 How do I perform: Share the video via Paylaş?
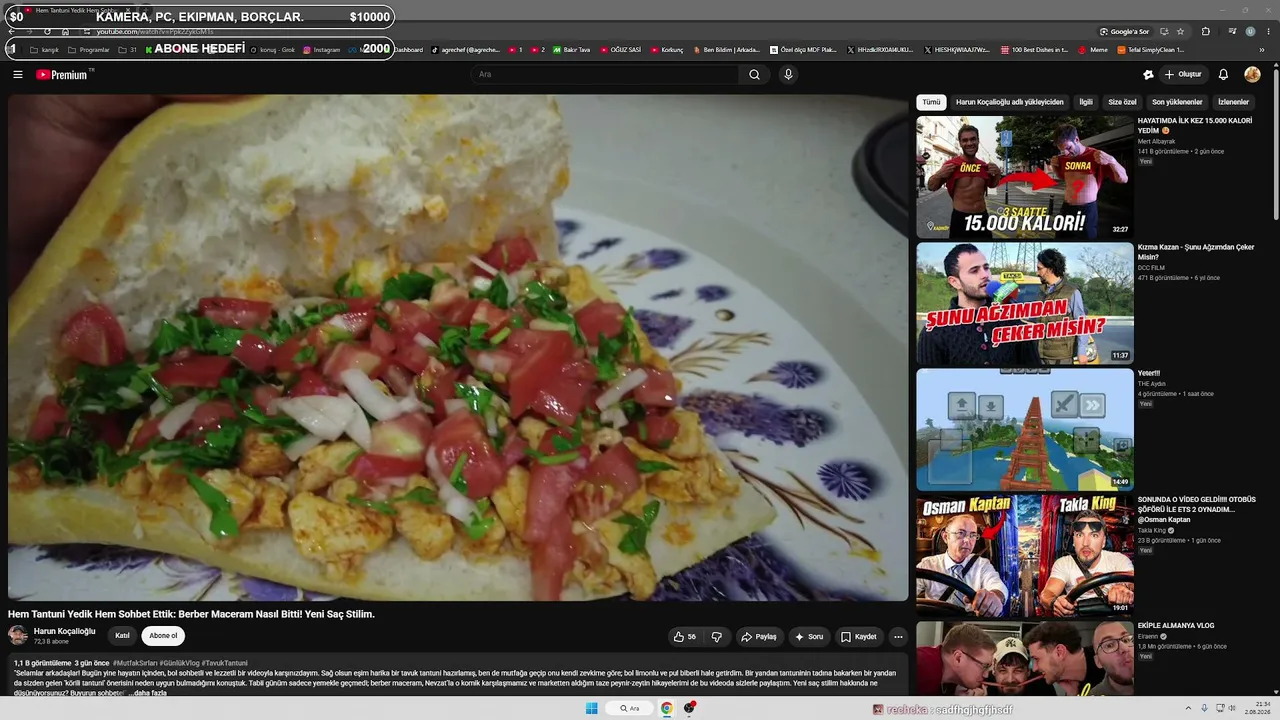[759, 636]
